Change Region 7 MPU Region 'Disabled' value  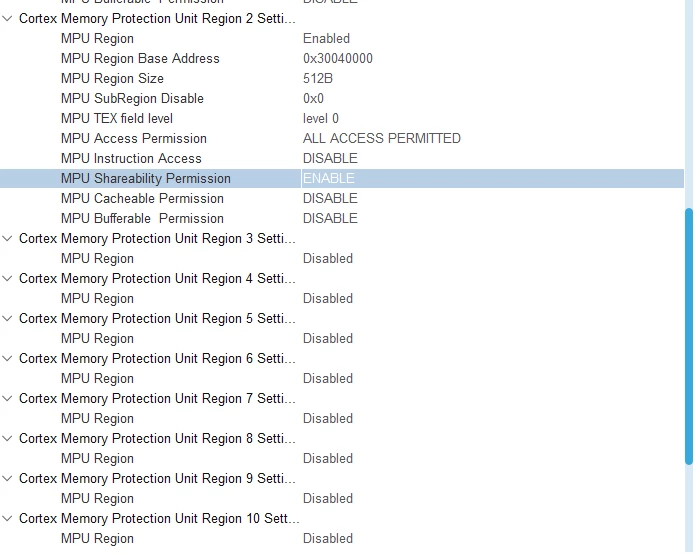328,418
